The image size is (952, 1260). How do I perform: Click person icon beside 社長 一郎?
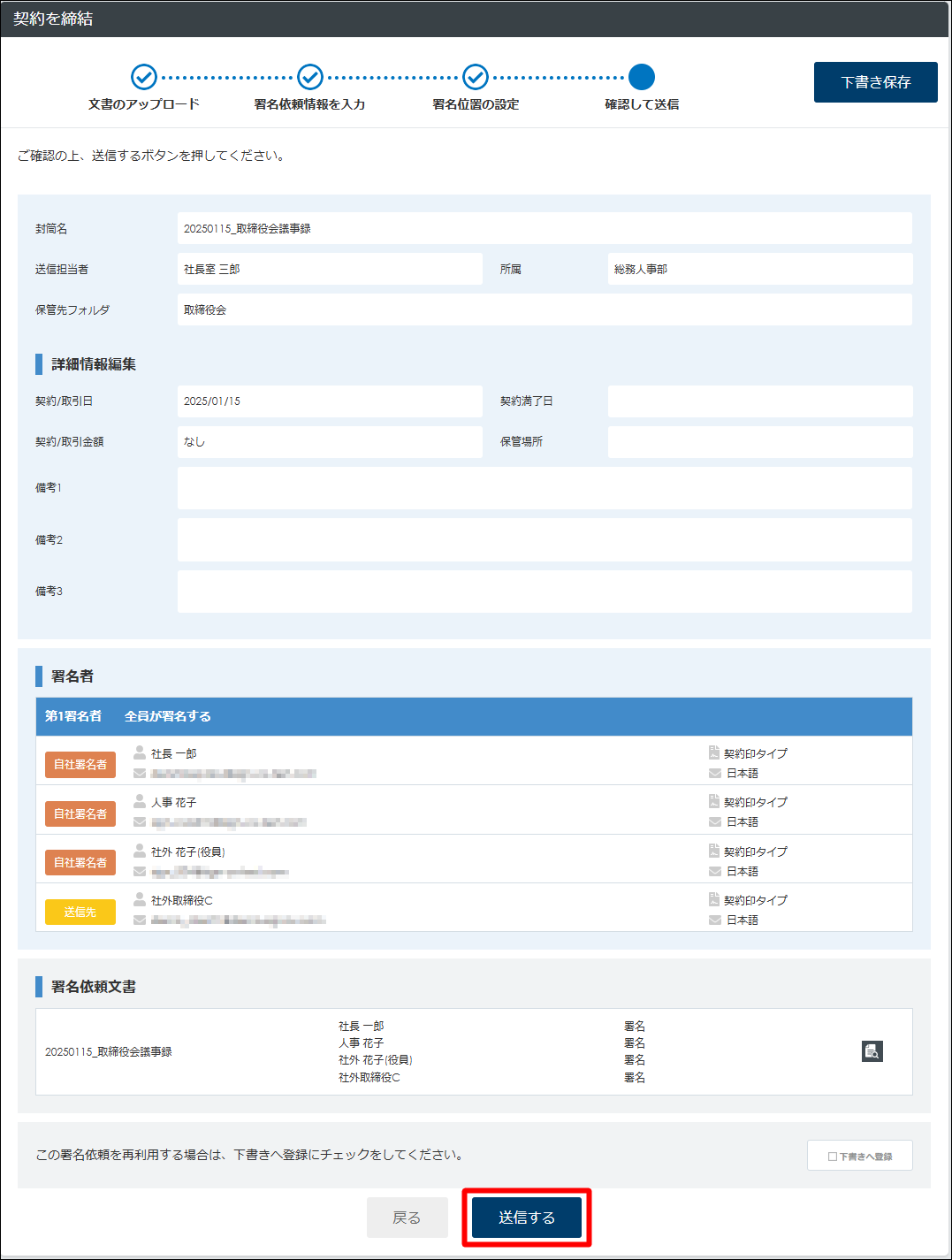pyautogui.click(x=140, y=752)
